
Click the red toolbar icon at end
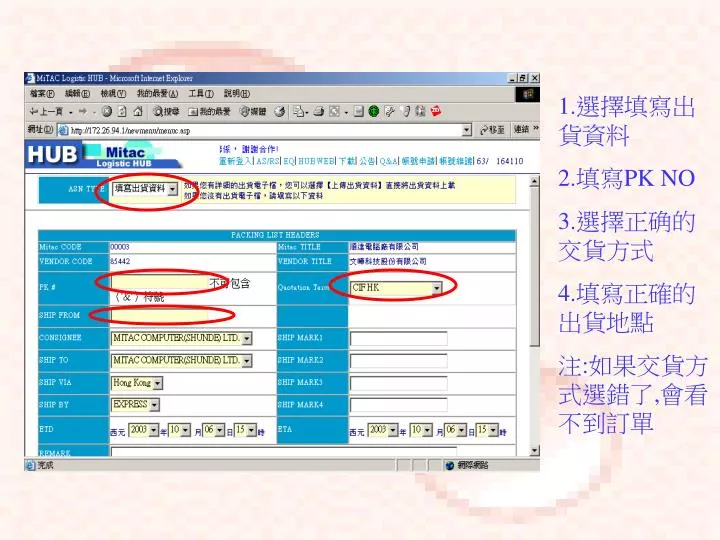(436, 111)
